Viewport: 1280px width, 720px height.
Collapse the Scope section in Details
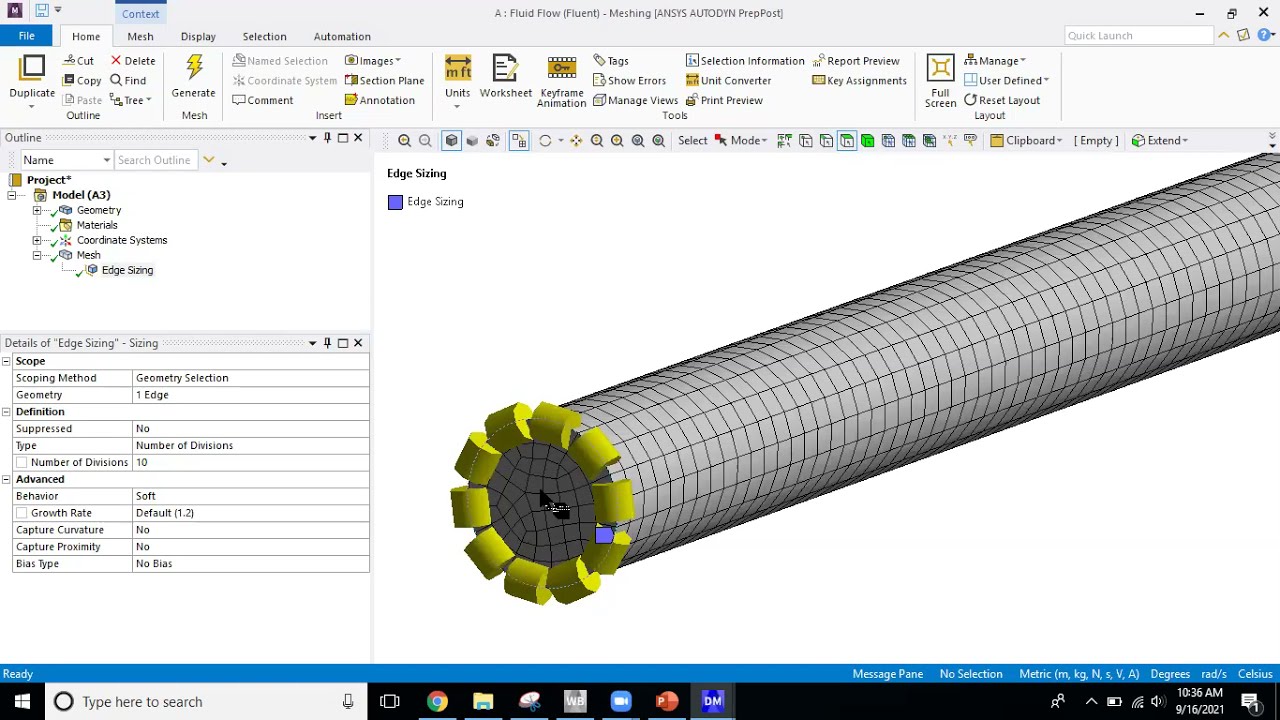click(6, 361)
